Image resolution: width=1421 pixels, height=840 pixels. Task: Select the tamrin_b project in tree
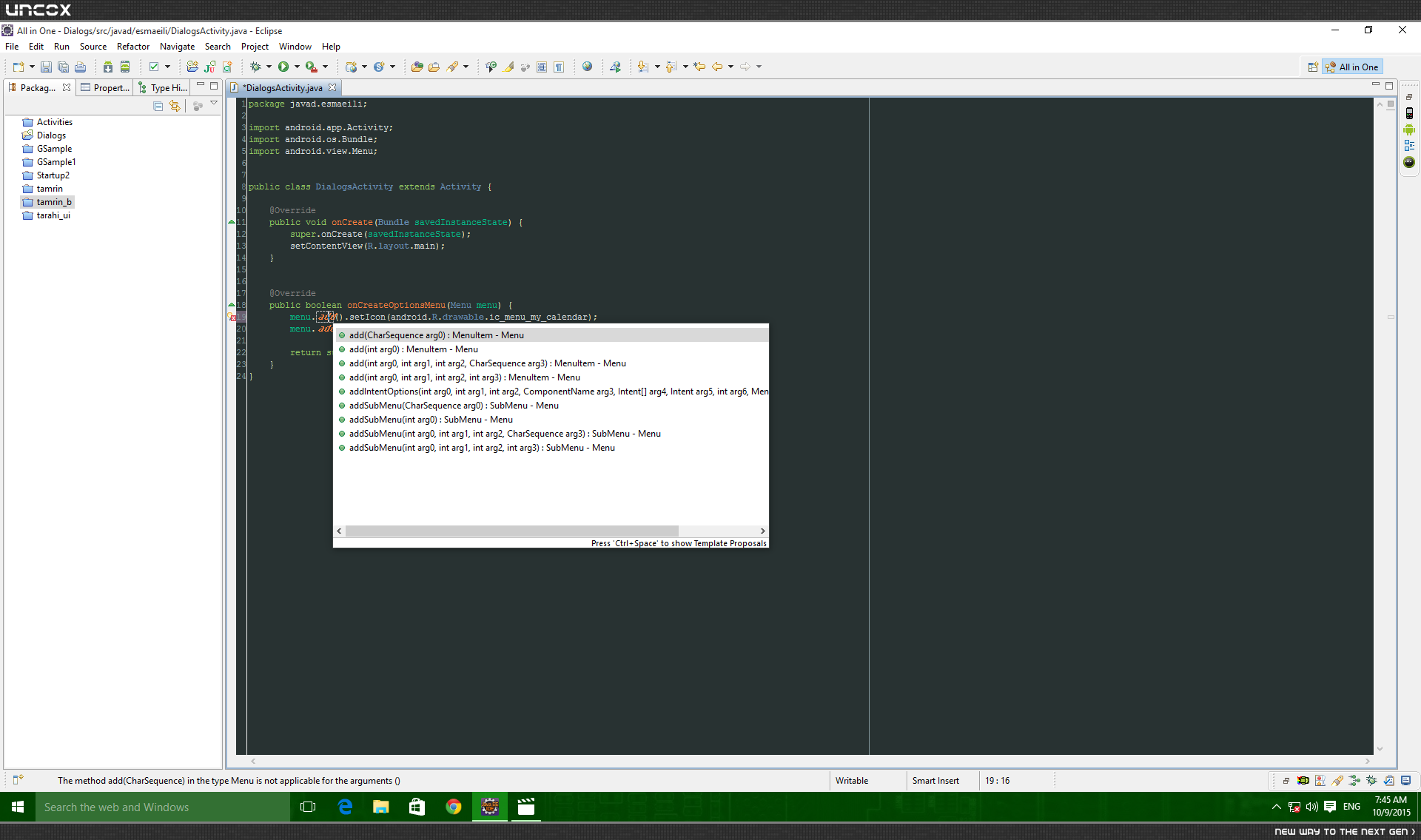point(47,202)
